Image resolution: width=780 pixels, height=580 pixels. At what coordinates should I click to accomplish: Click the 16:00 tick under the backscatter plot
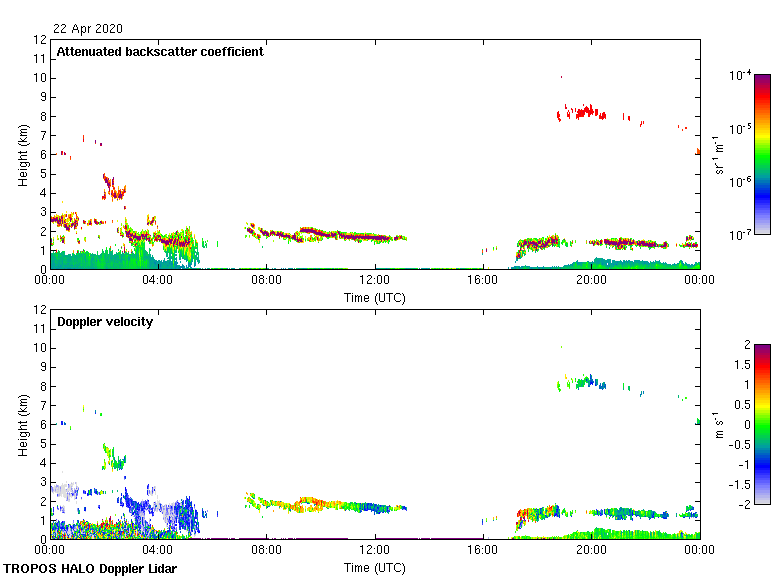pyautogui.click(x=483, y=282)
